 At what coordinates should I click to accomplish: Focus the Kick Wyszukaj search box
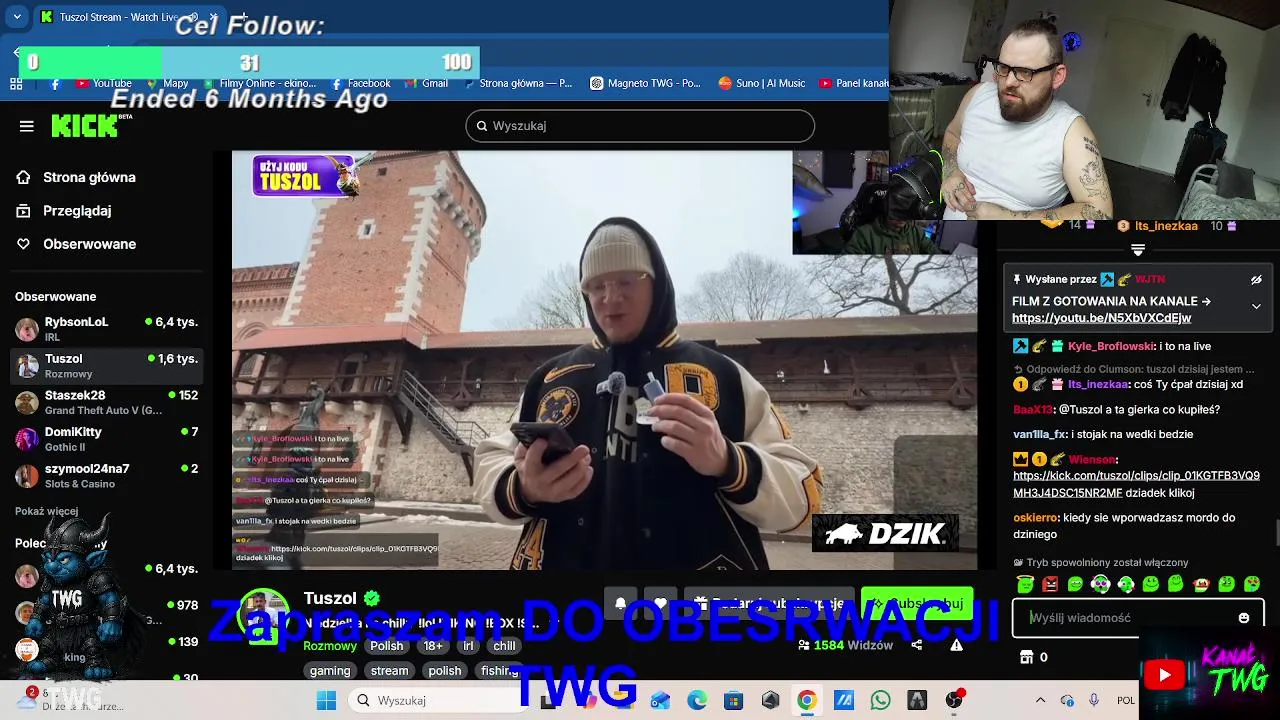point(640,126)
